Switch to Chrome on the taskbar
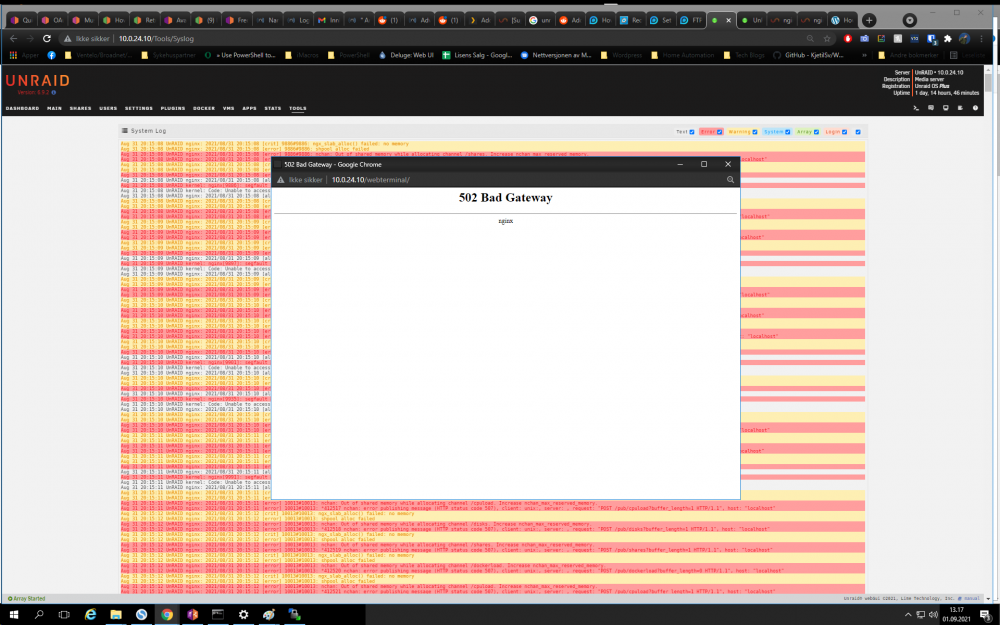The image size is (1000, 625). click(167, 615)
